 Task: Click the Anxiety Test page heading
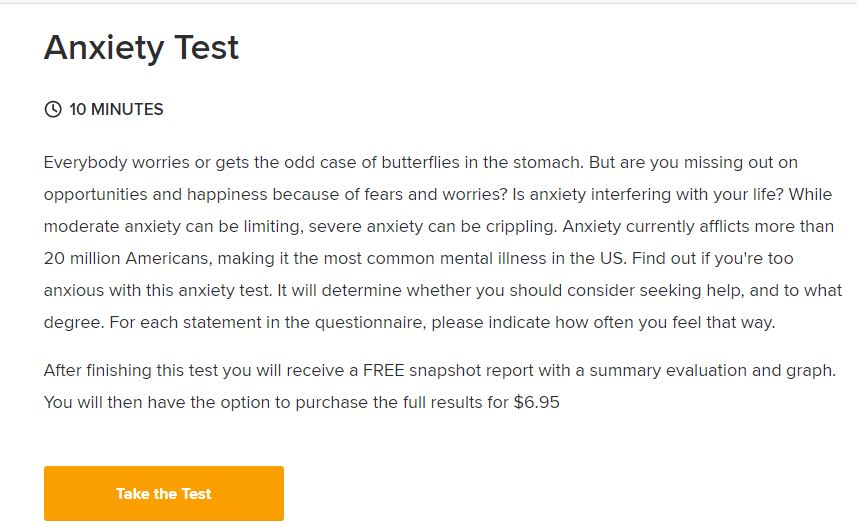point(142,48)
